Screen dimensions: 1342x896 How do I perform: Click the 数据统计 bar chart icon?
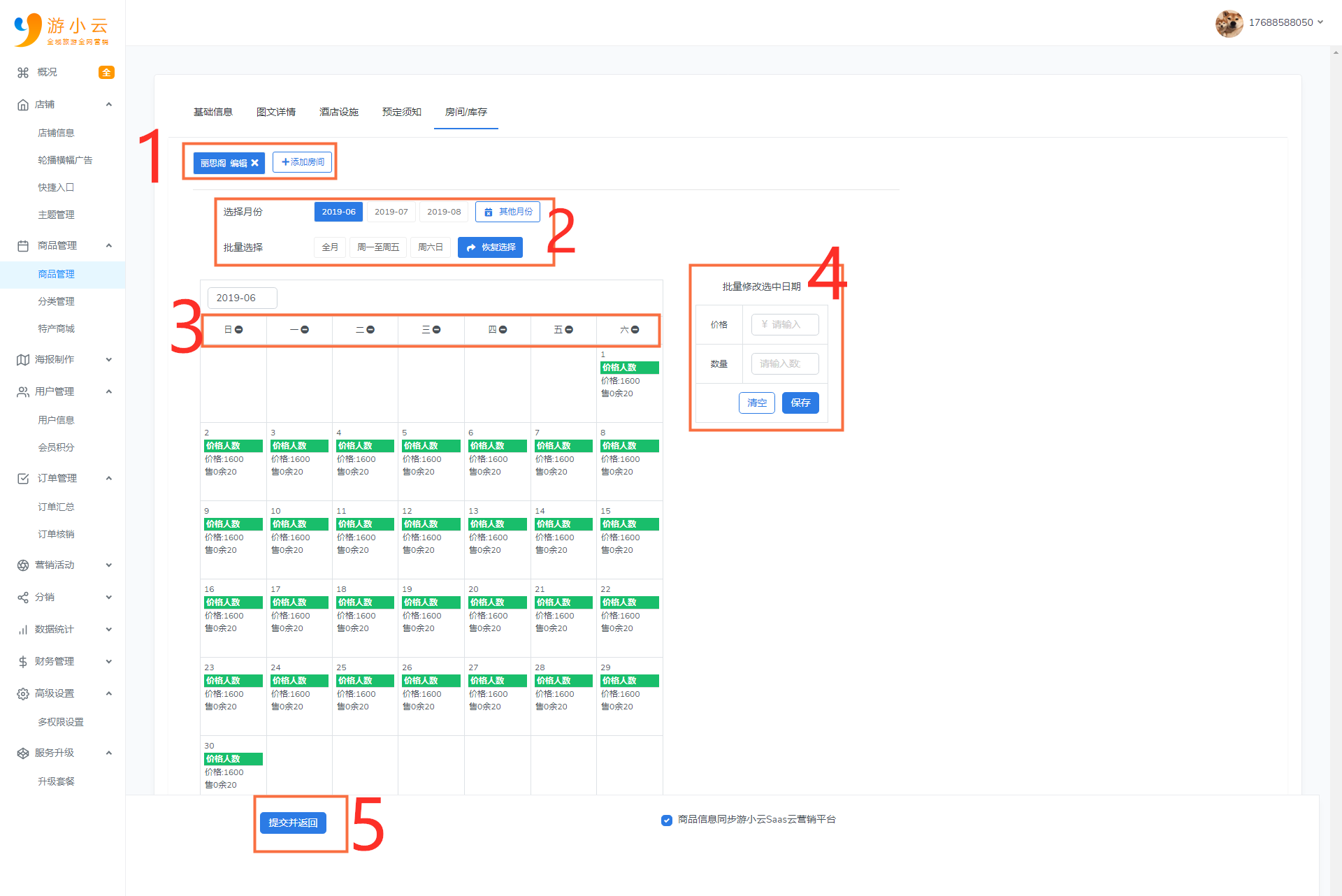click(x=23, y=630)
